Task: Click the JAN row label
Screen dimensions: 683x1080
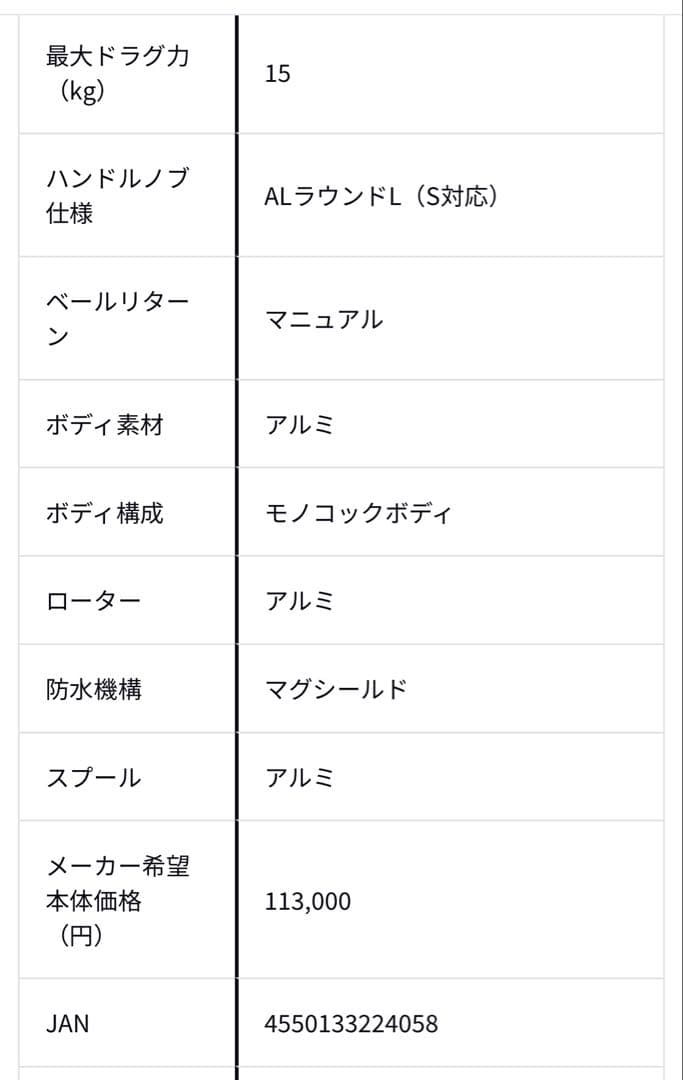Action: click(67, 1024)
